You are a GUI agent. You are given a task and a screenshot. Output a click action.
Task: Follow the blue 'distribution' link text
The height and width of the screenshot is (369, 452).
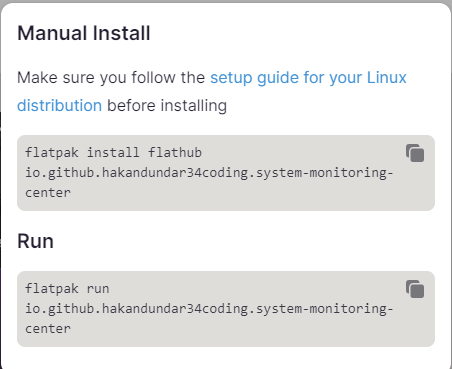coord(59,105)
